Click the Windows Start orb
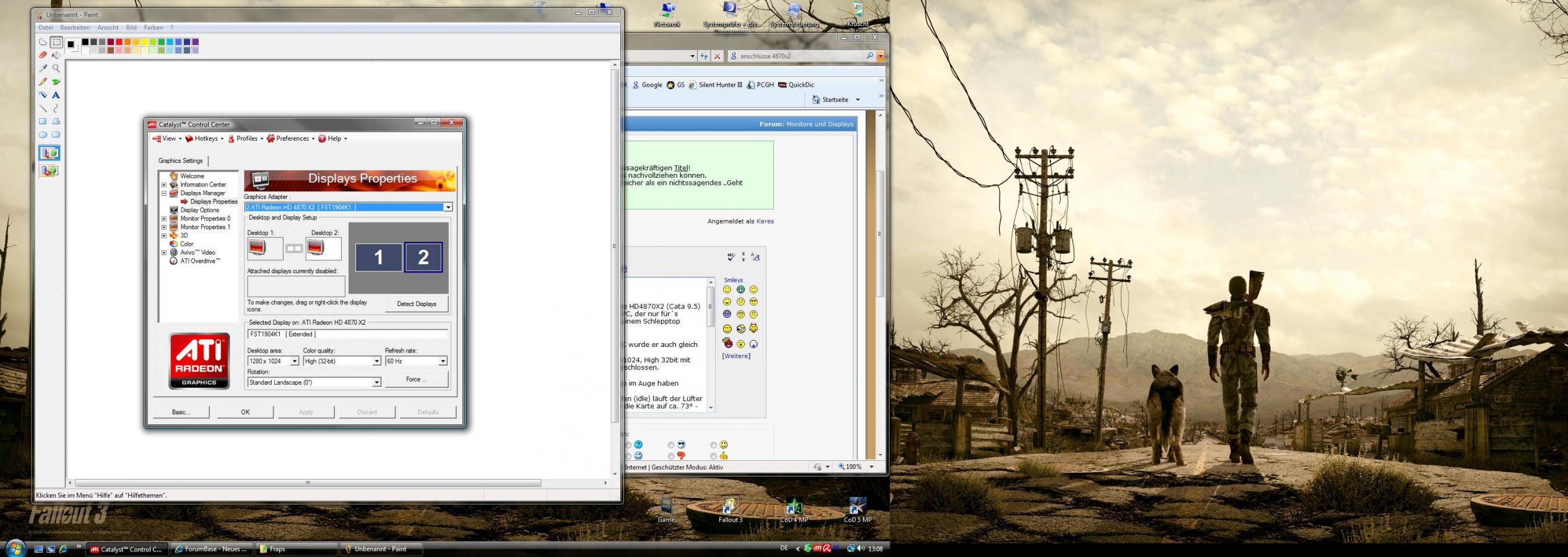The height and width of the screenshot is (557, 1568). (15, 548)
